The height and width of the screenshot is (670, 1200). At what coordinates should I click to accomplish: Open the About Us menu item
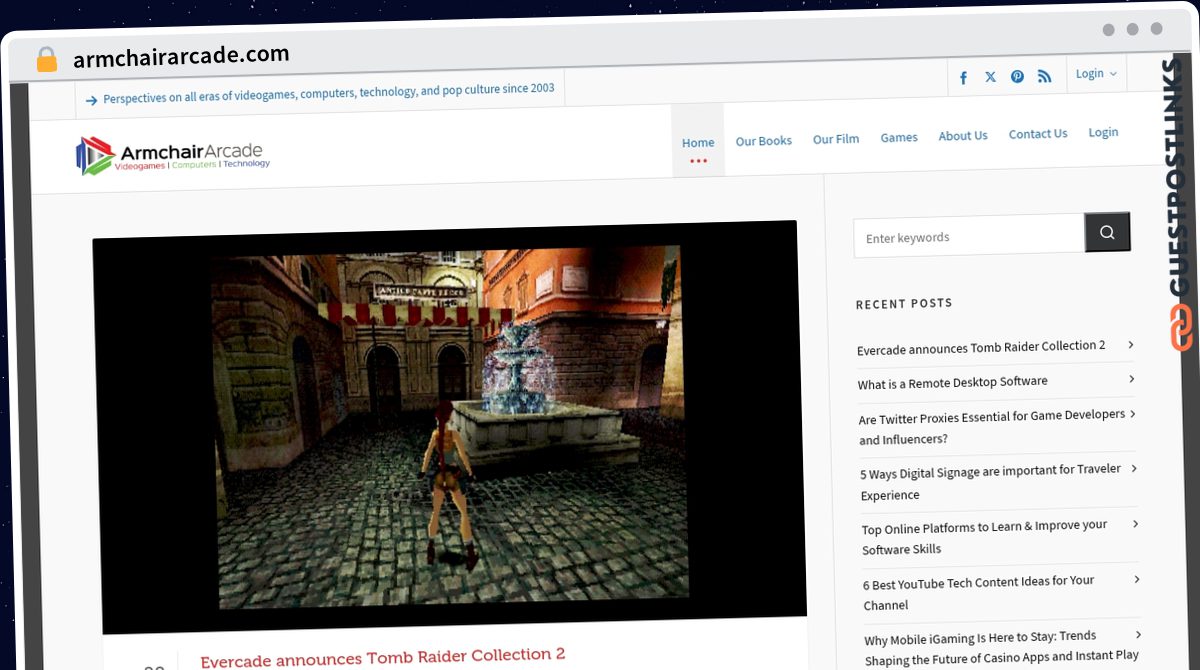click(x=963, y=136)
